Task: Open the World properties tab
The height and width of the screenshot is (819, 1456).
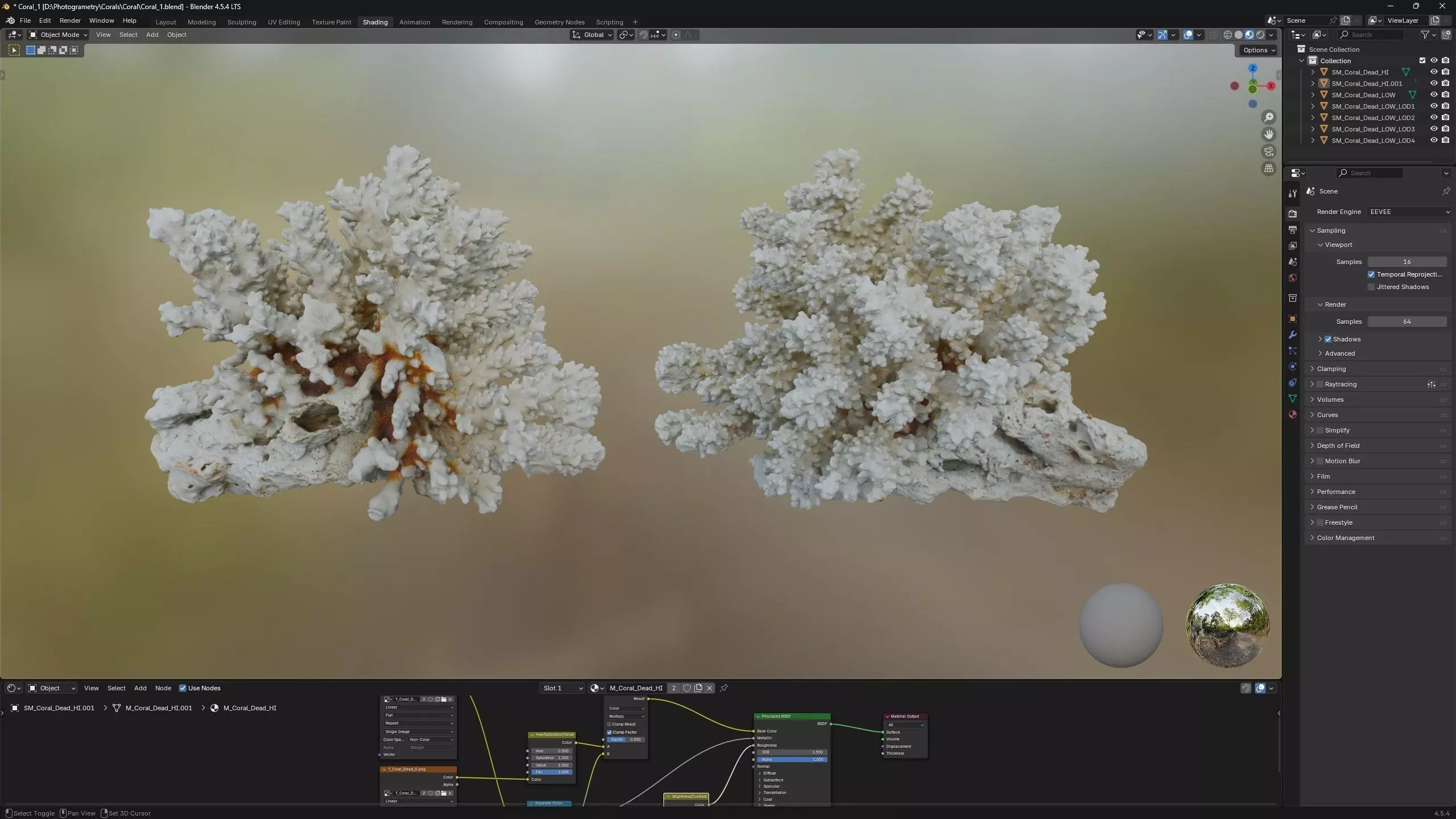Action: pos(1293,278)
